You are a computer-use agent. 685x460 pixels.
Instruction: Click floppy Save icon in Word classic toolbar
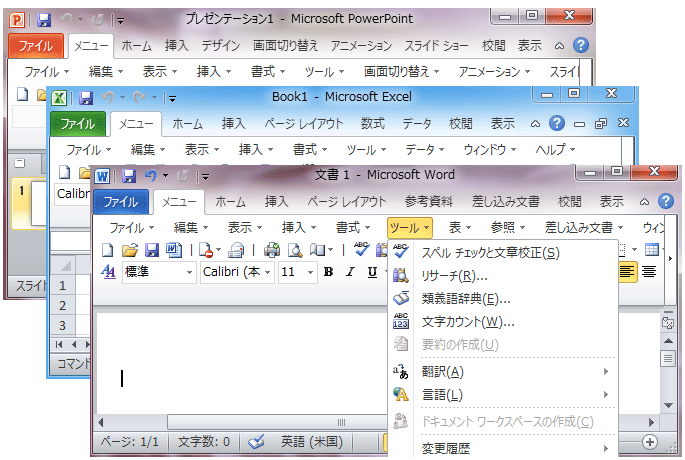click(152, 250)
